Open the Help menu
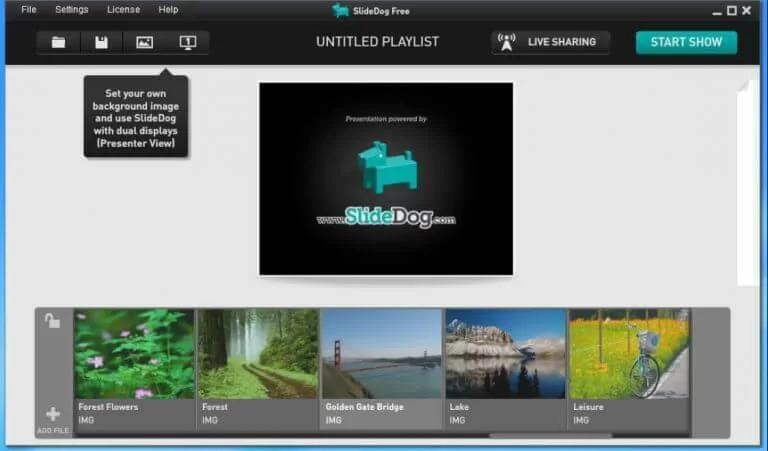The height and width of the screenshot is (451, 768). point(168,10)
